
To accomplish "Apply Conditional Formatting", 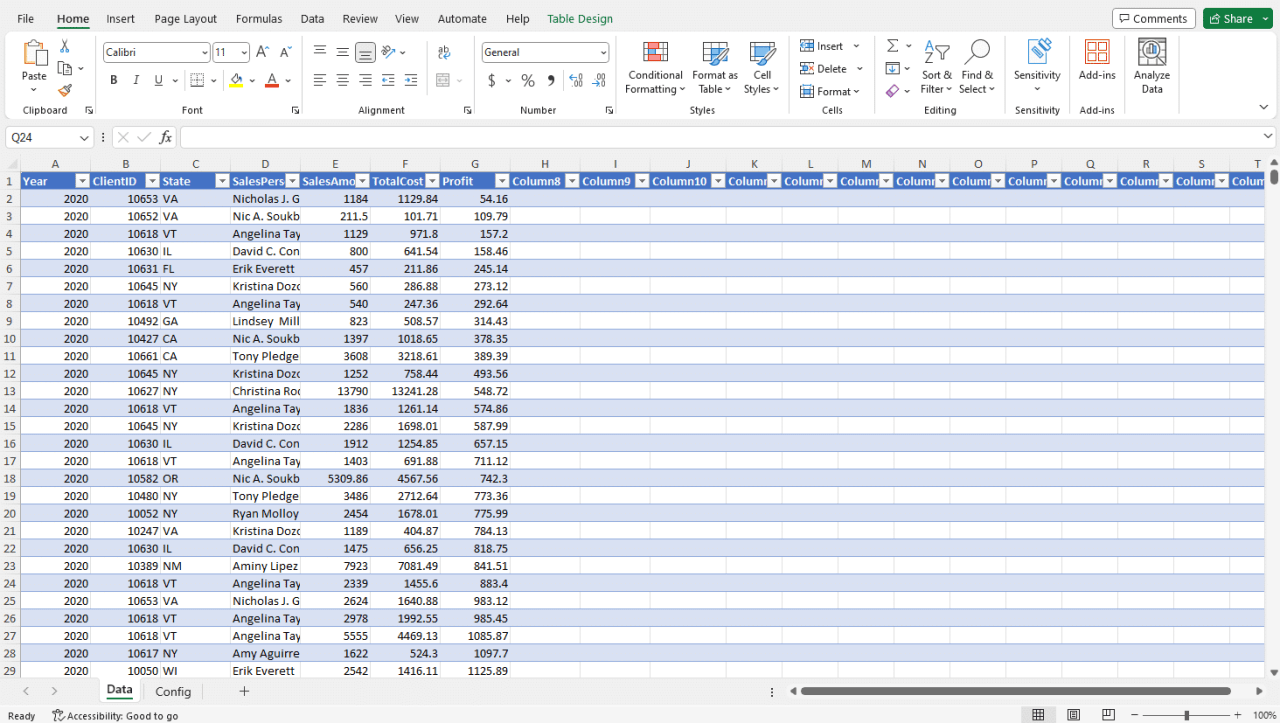I will click(654, 68).
